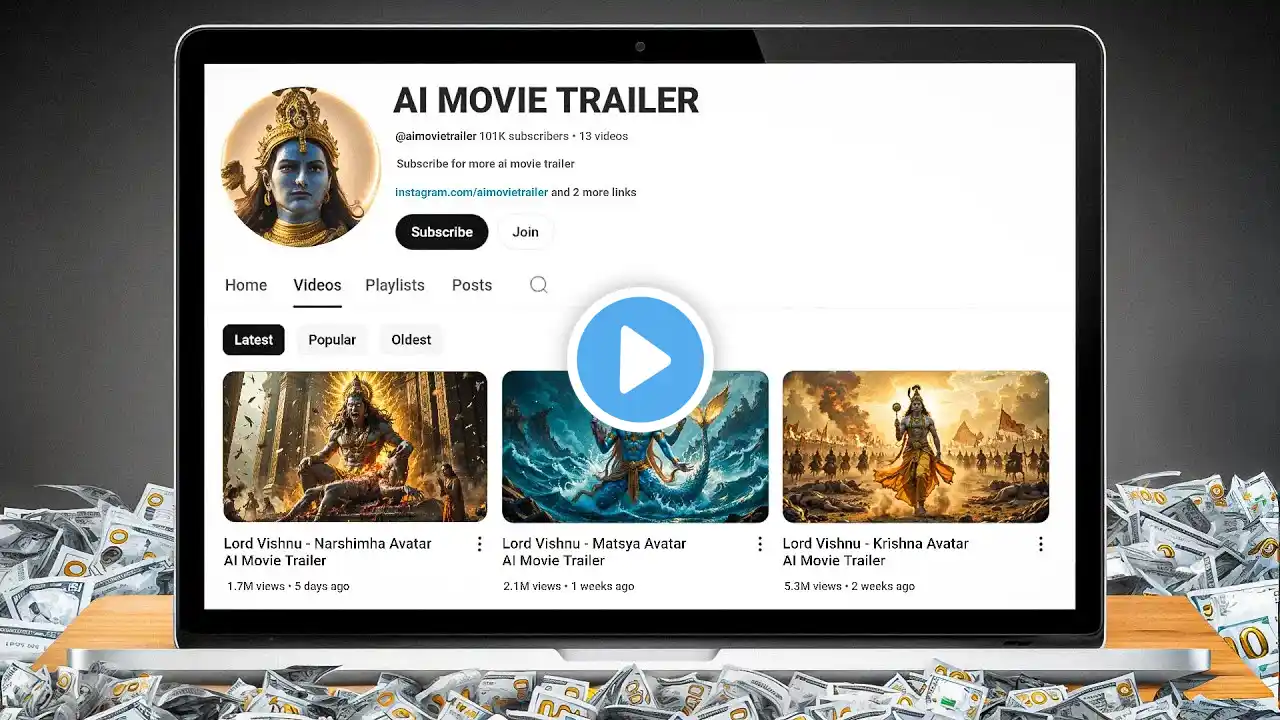Click the '101K subscribers' count
This screenshot has height=720, width=1280.
(524, 136)
